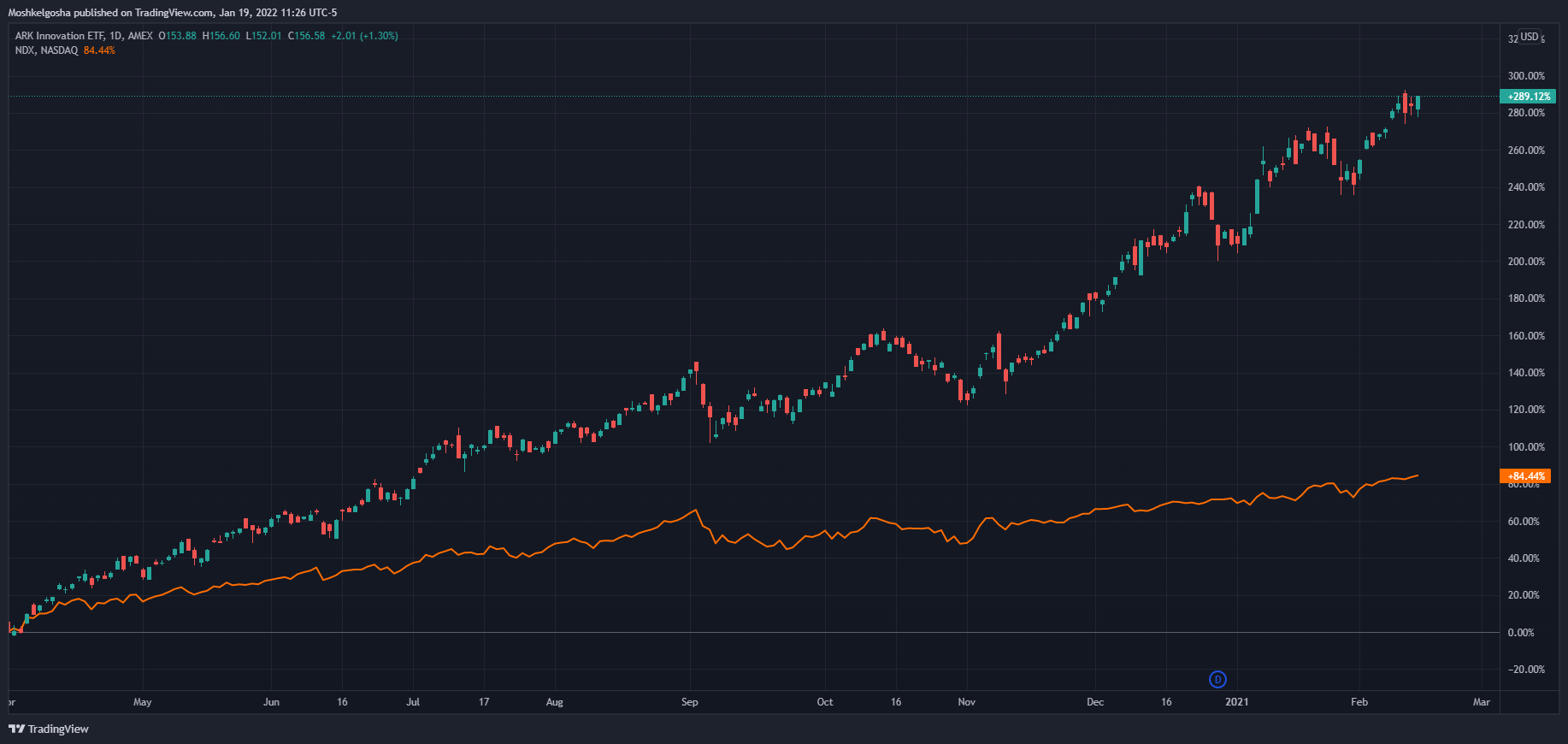Click the −20.00% level on price scale

1526,670
